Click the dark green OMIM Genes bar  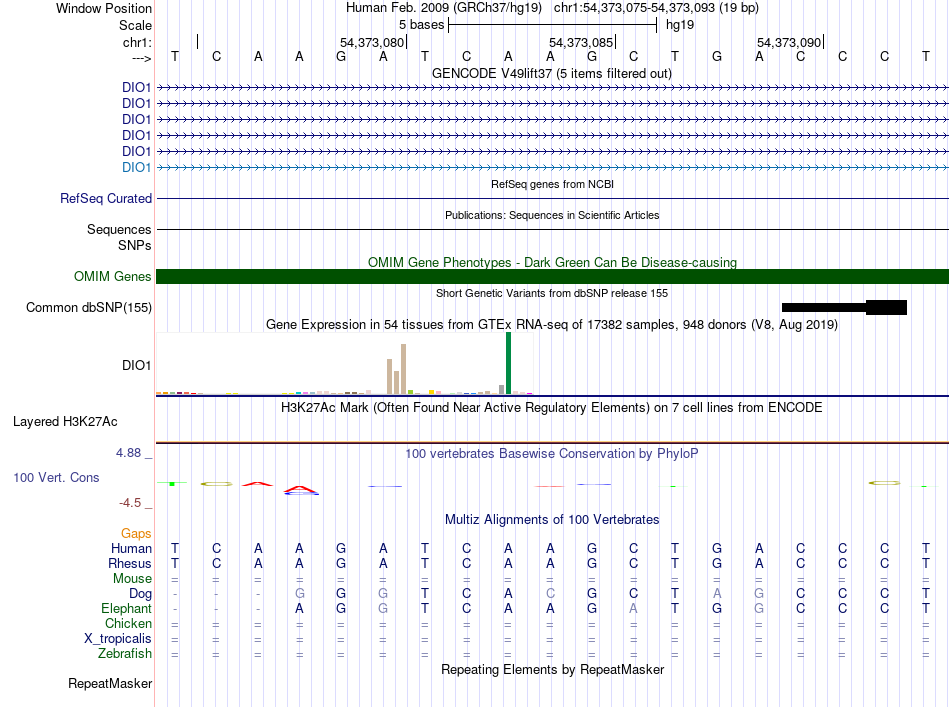(x=552, y=276)
